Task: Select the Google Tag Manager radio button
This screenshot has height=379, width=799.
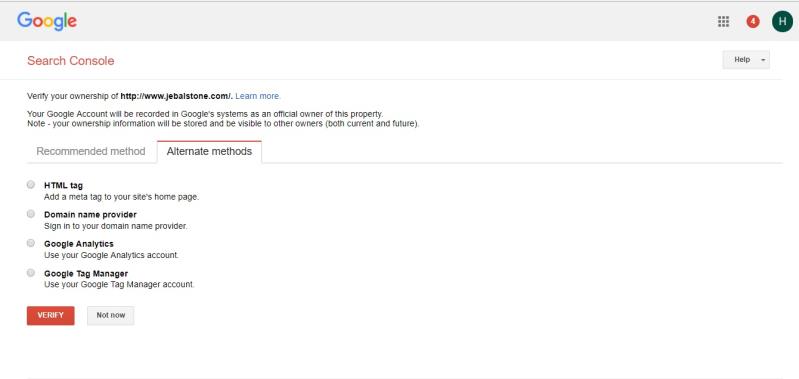Action: point(31,273)
